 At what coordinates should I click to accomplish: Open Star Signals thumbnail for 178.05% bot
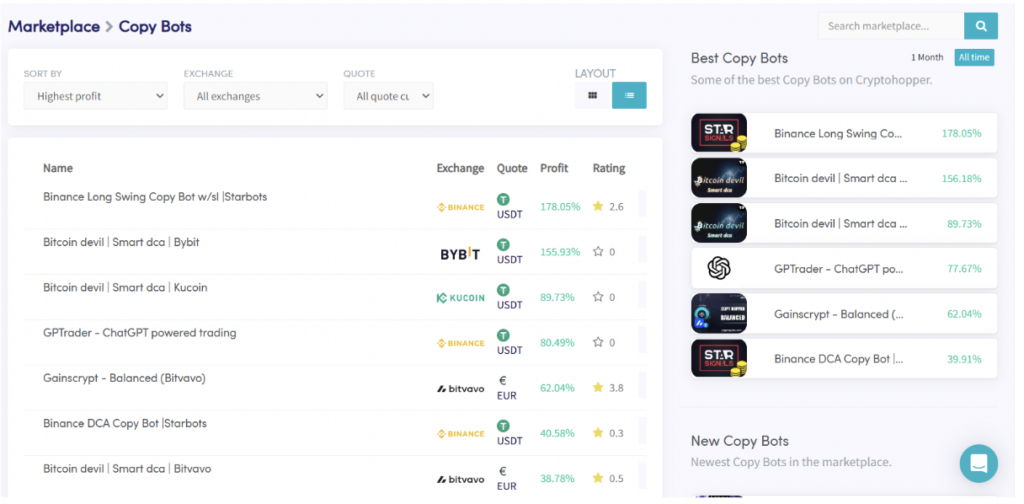pyautogui.click(x=719, y=133)
